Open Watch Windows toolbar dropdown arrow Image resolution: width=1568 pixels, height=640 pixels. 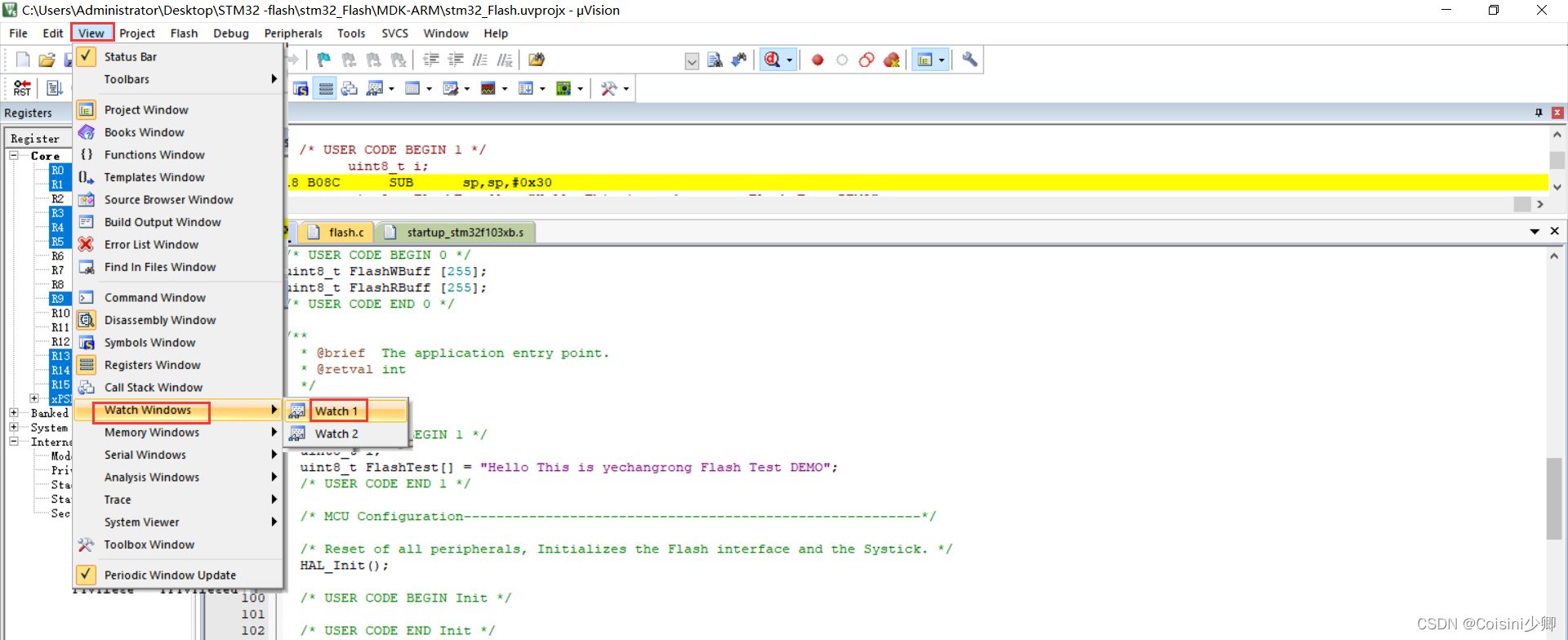tap(391, 88)
